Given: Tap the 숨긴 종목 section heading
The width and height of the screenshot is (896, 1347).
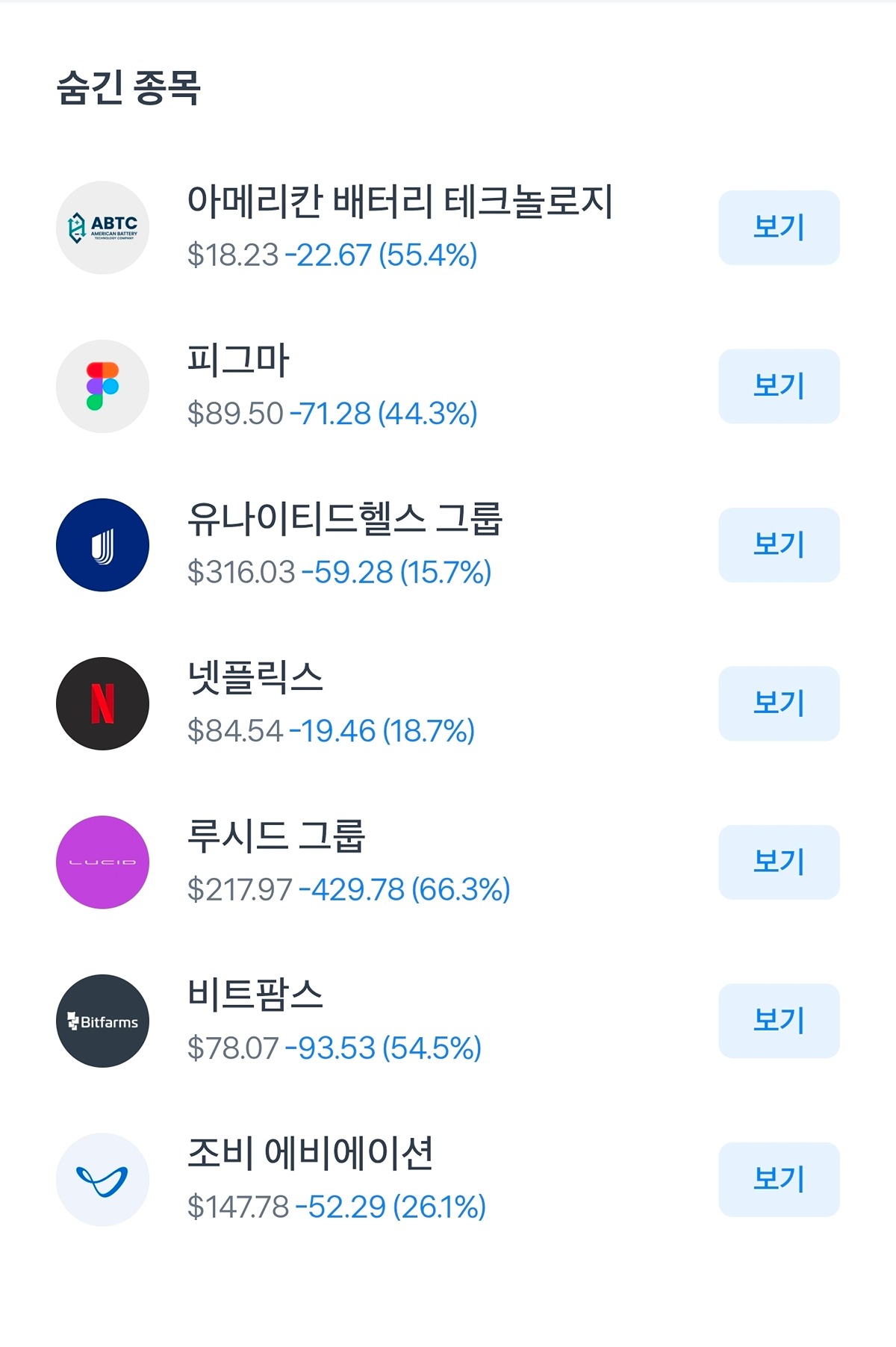Looking at the screenshot, I should click(128, 87).
